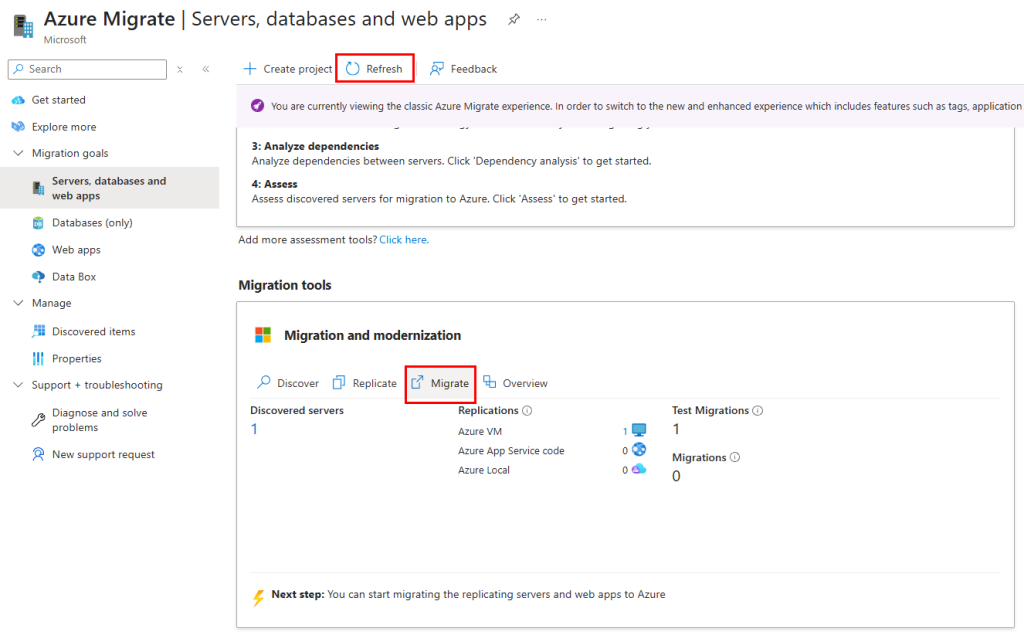Click the Azure VM monitor icon
This screenshot has width=1024, height=635.
tap(639, 430)
